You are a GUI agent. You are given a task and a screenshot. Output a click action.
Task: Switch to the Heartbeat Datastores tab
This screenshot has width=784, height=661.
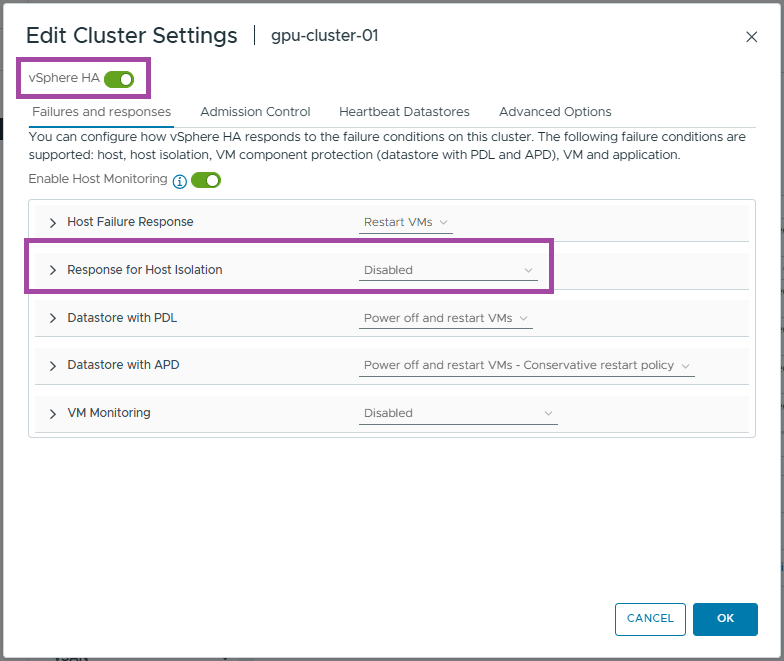[404, 112]
